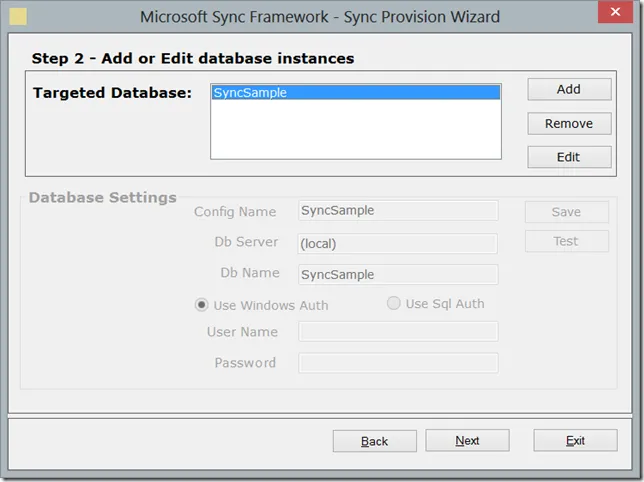Click the Sync Provision Wizard title bar
Image resolution: width=644 pixels, height=482 pixels.
[x=320, y=17]
